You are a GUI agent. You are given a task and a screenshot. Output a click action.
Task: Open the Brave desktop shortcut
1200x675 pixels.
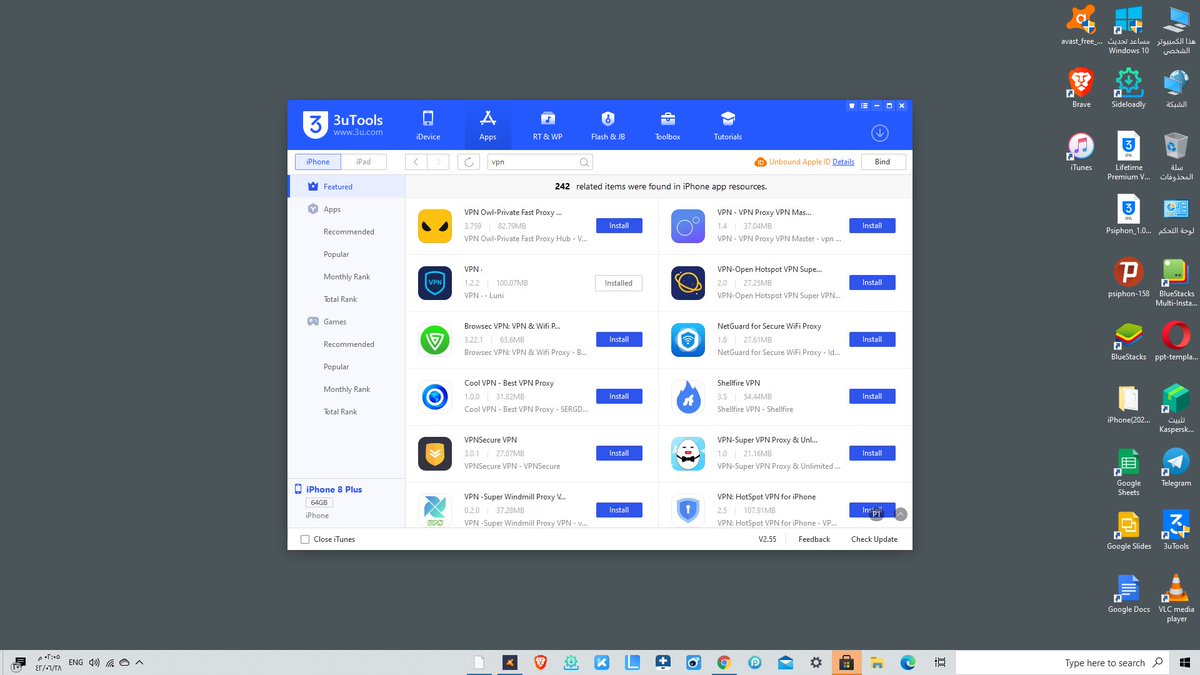[x=1081, y=88]
